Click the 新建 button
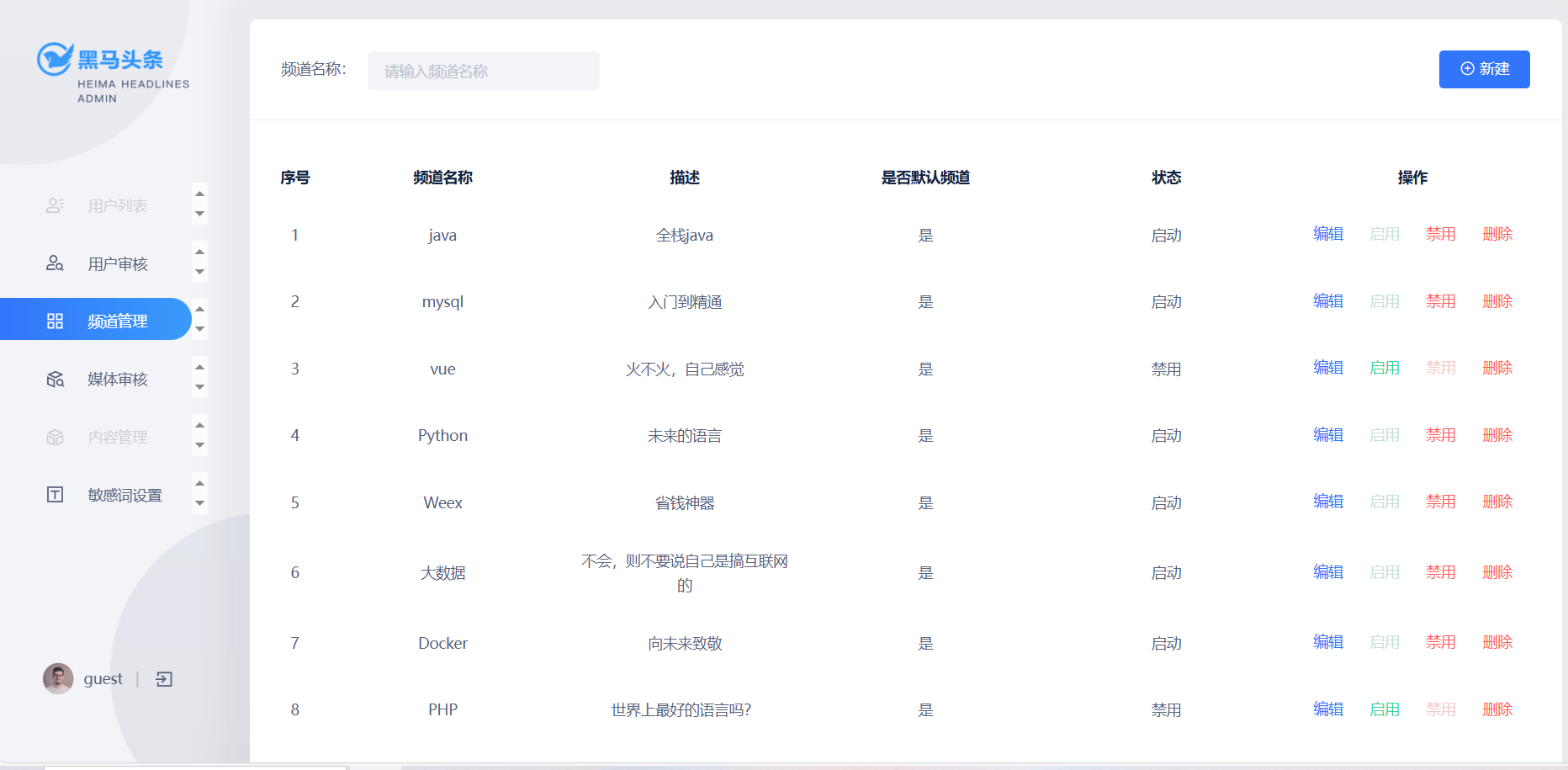 click(x=1484, y=69)
